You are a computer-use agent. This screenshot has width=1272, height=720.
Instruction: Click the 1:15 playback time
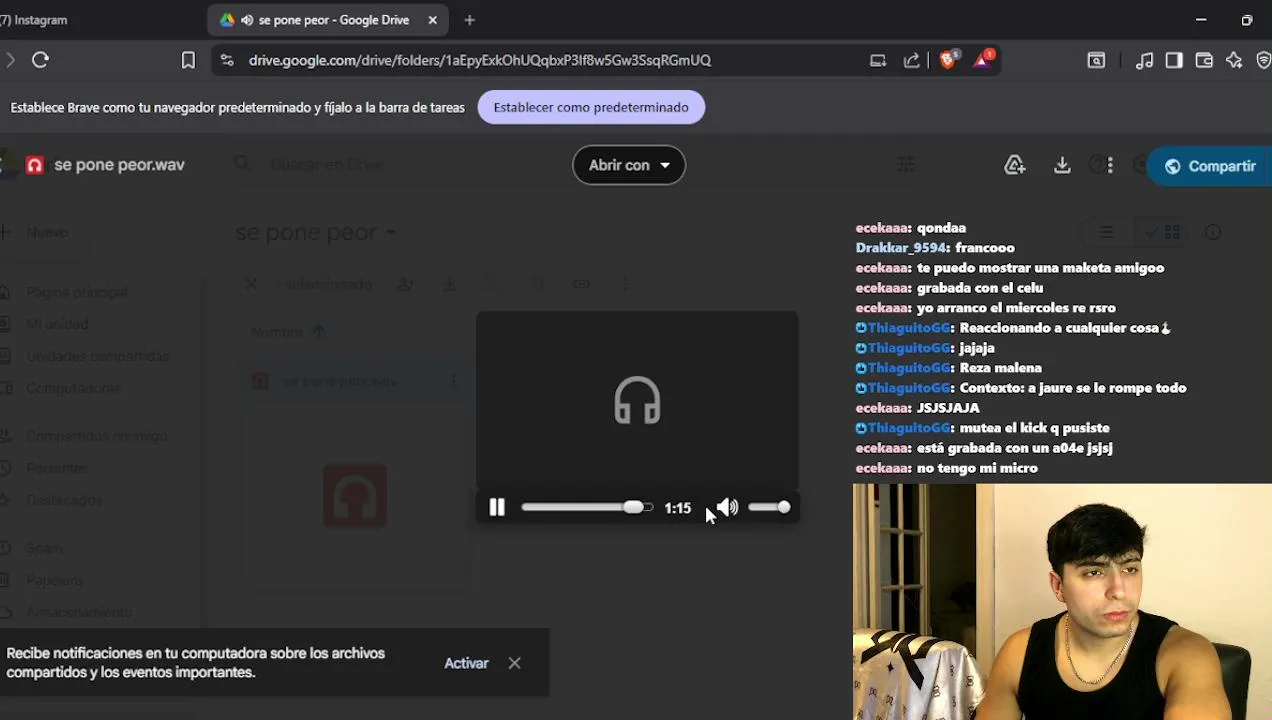click(x=677, y=508)
